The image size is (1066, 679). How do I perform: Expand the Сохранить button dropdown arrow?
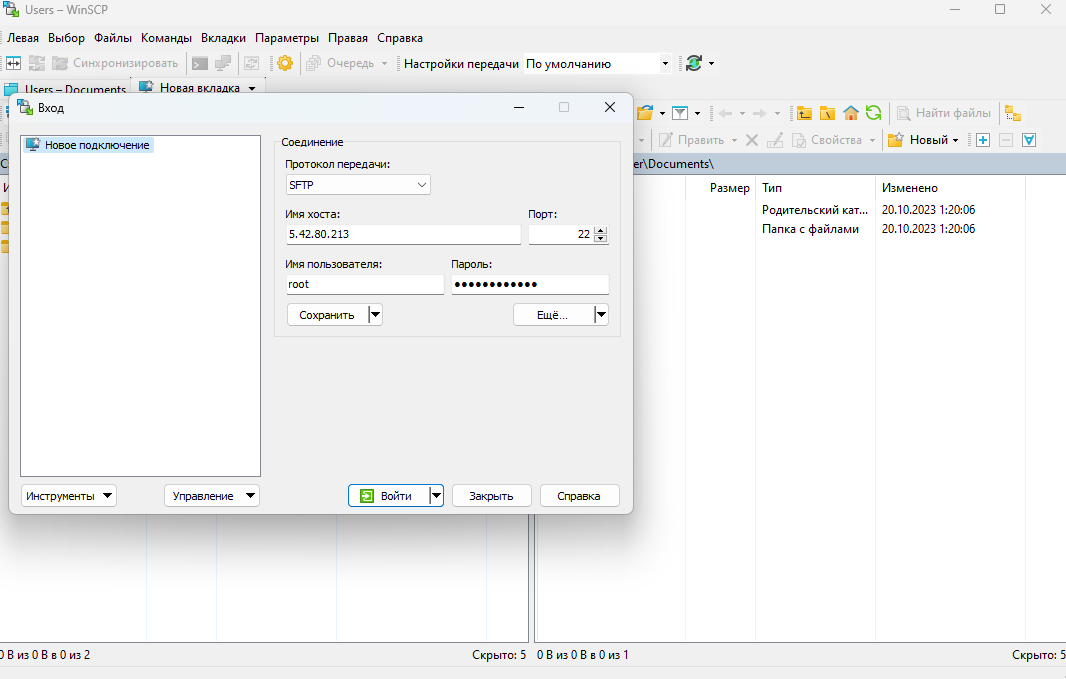point(375,315)
